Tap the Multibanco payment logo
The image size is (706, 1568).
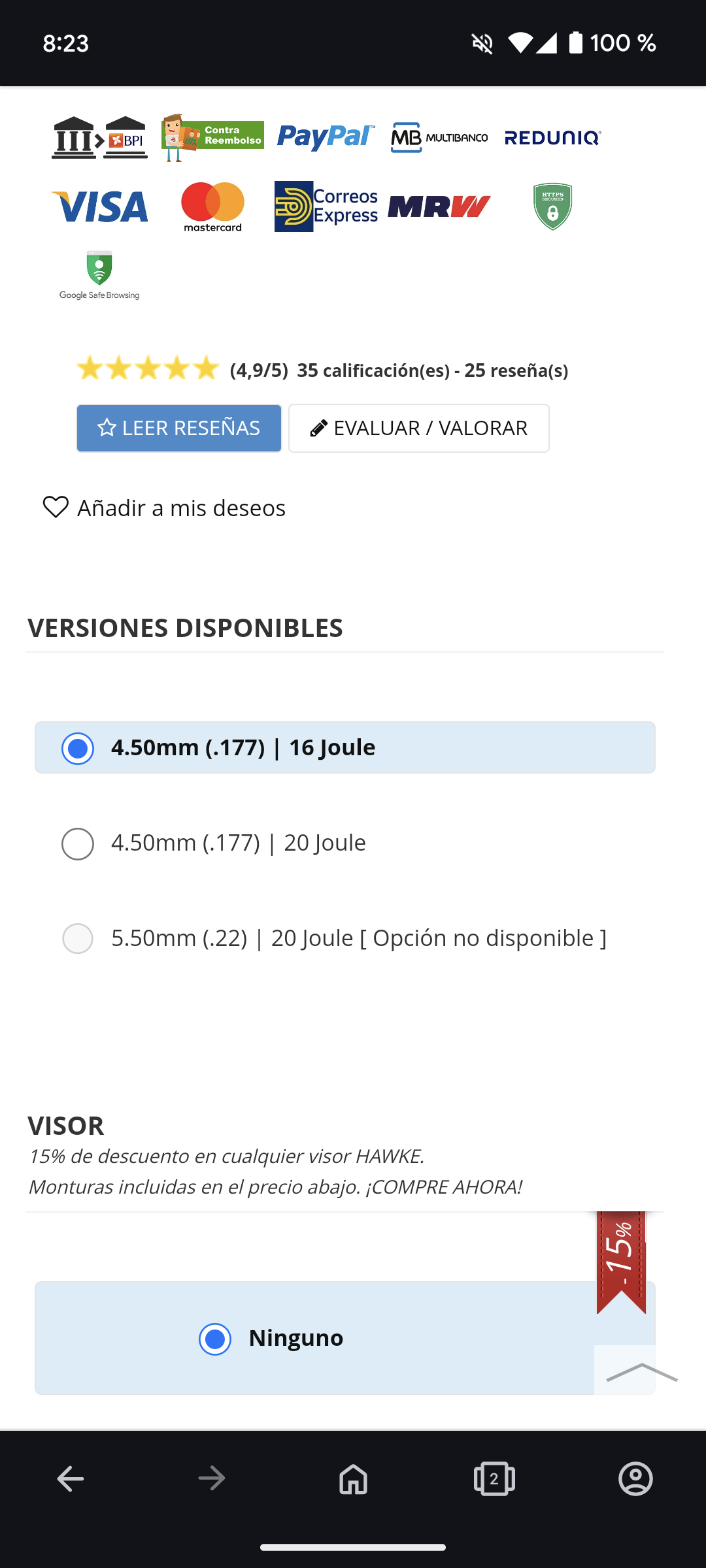click(x=439, y=137)
